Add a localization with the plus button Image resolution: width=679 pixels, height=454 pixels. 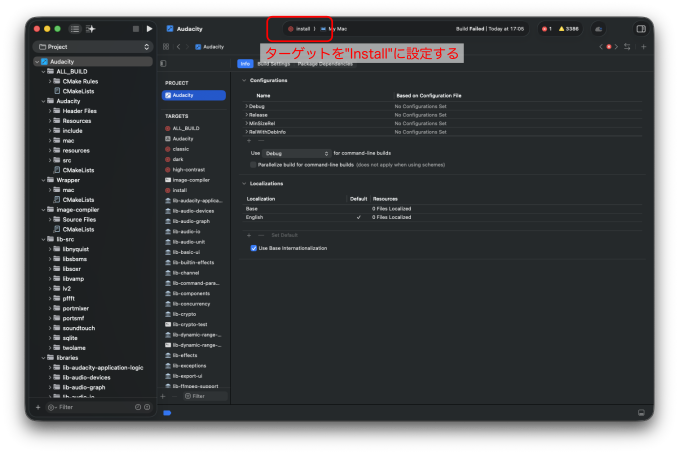pos(249,235)
